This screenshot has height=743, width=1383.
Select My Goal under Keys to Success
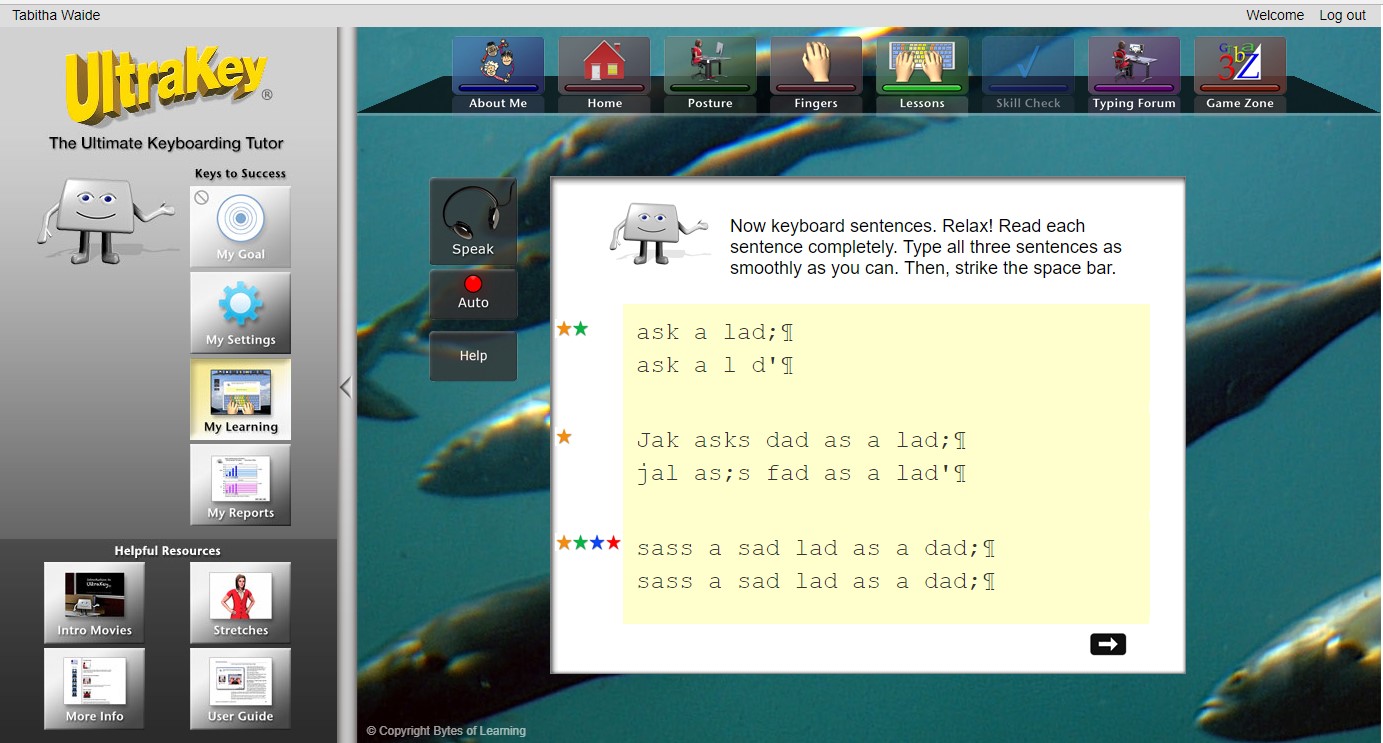point(240,226)
